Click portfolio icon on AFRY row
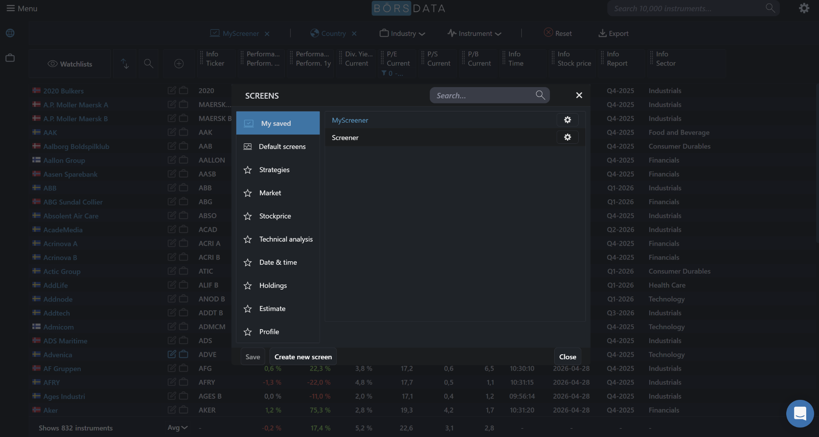 [183, 382]
